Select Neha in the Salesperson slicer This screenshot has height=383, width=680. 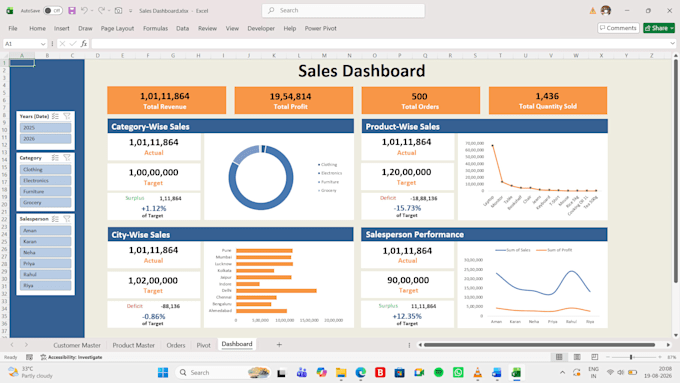tap(45, 252)
